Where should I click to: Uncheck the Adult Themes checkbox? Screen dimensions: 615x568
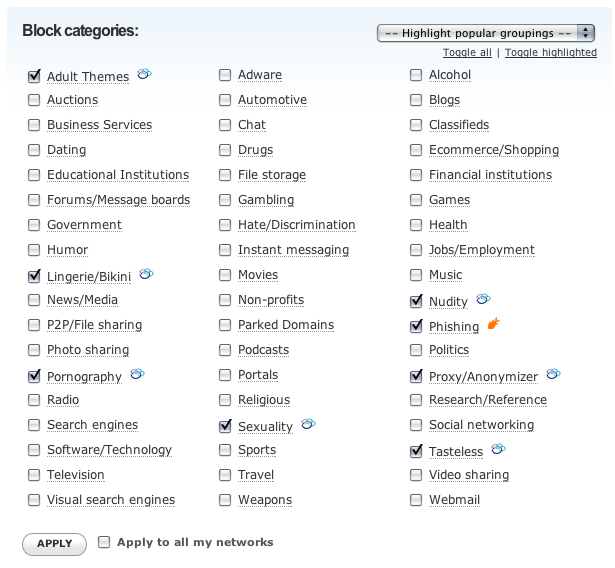pos(35,75)
